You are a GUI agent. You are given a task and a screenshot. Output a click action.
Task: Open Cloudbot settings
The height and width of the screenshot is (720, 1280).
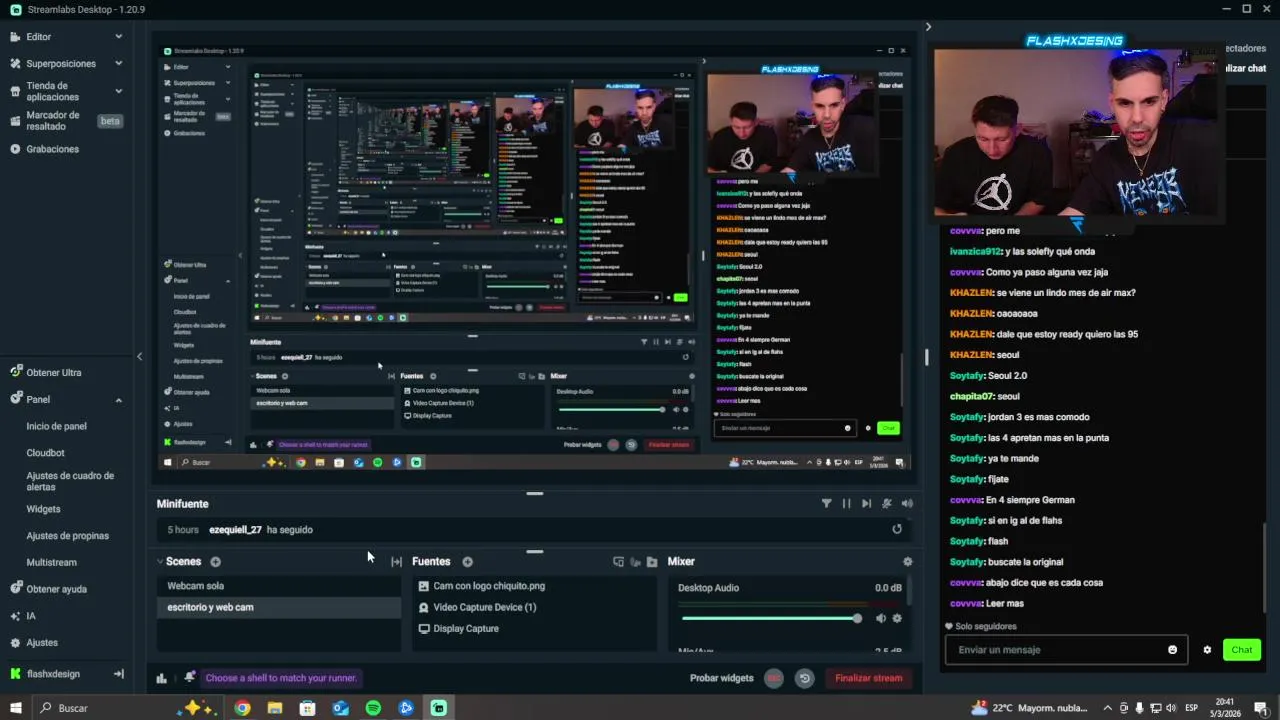(x=45, y=453)
